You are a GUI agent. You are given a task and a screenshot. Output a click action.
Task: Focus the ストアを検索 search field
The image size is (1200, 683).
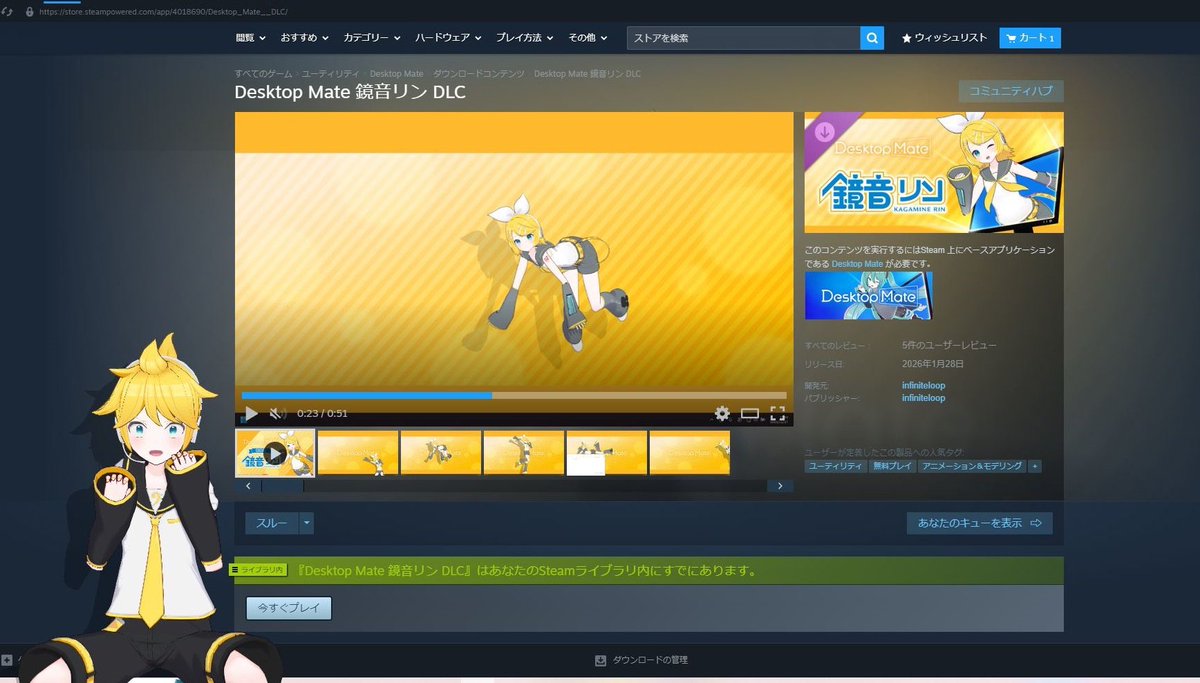tap(744, 38)
